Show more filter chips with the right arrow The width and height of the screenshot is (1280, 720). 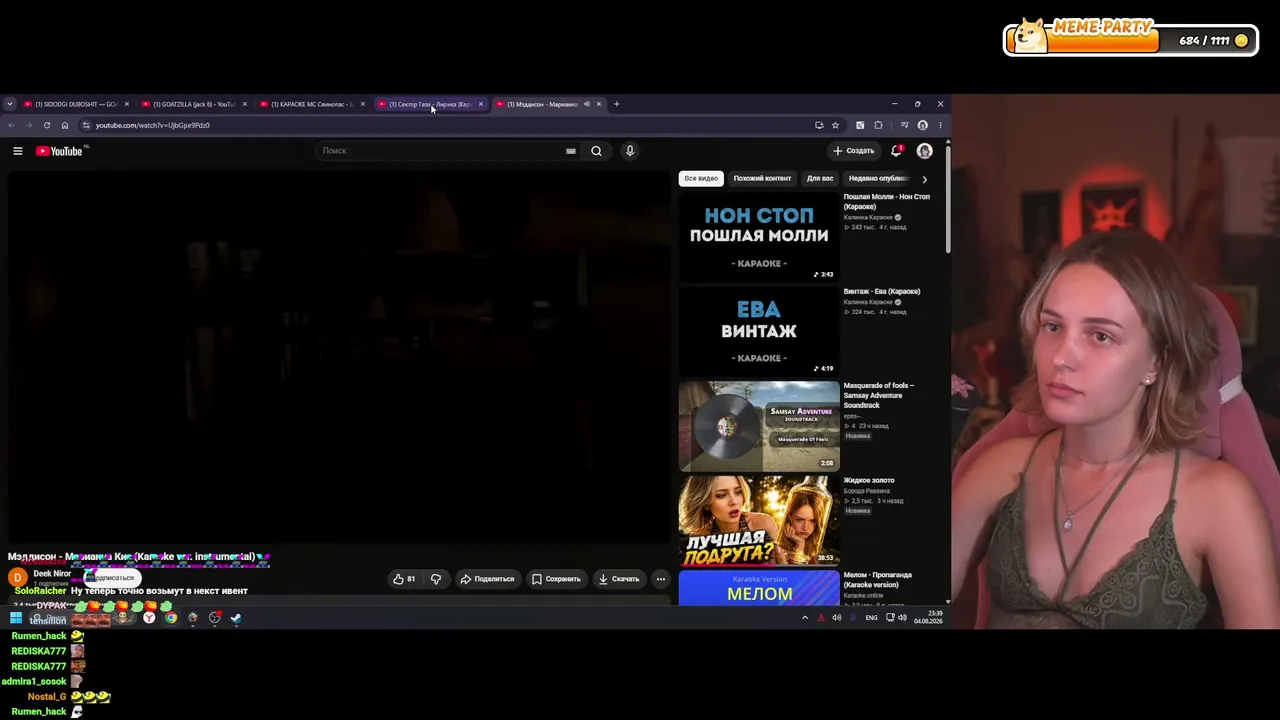pos(924,179)
